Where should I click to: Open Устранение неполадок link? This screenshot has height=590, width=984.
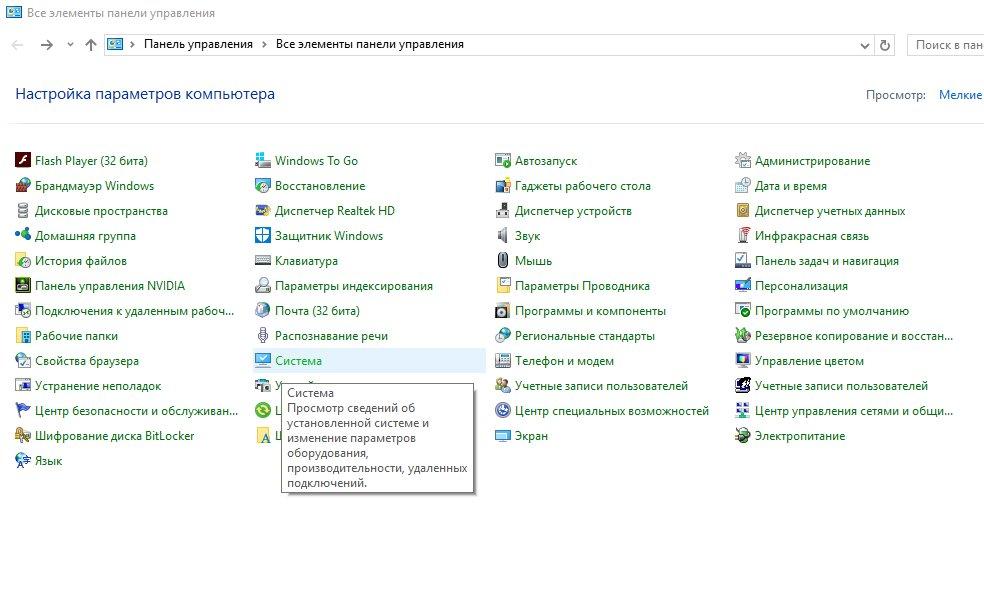(98, 386)
